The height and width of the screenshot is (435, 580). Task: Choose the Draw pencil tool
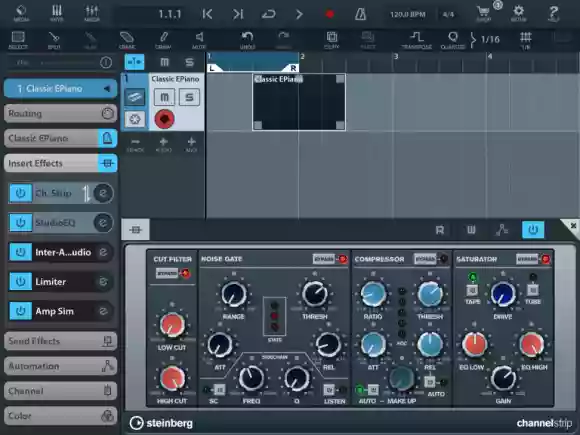[x=163, y=40]
